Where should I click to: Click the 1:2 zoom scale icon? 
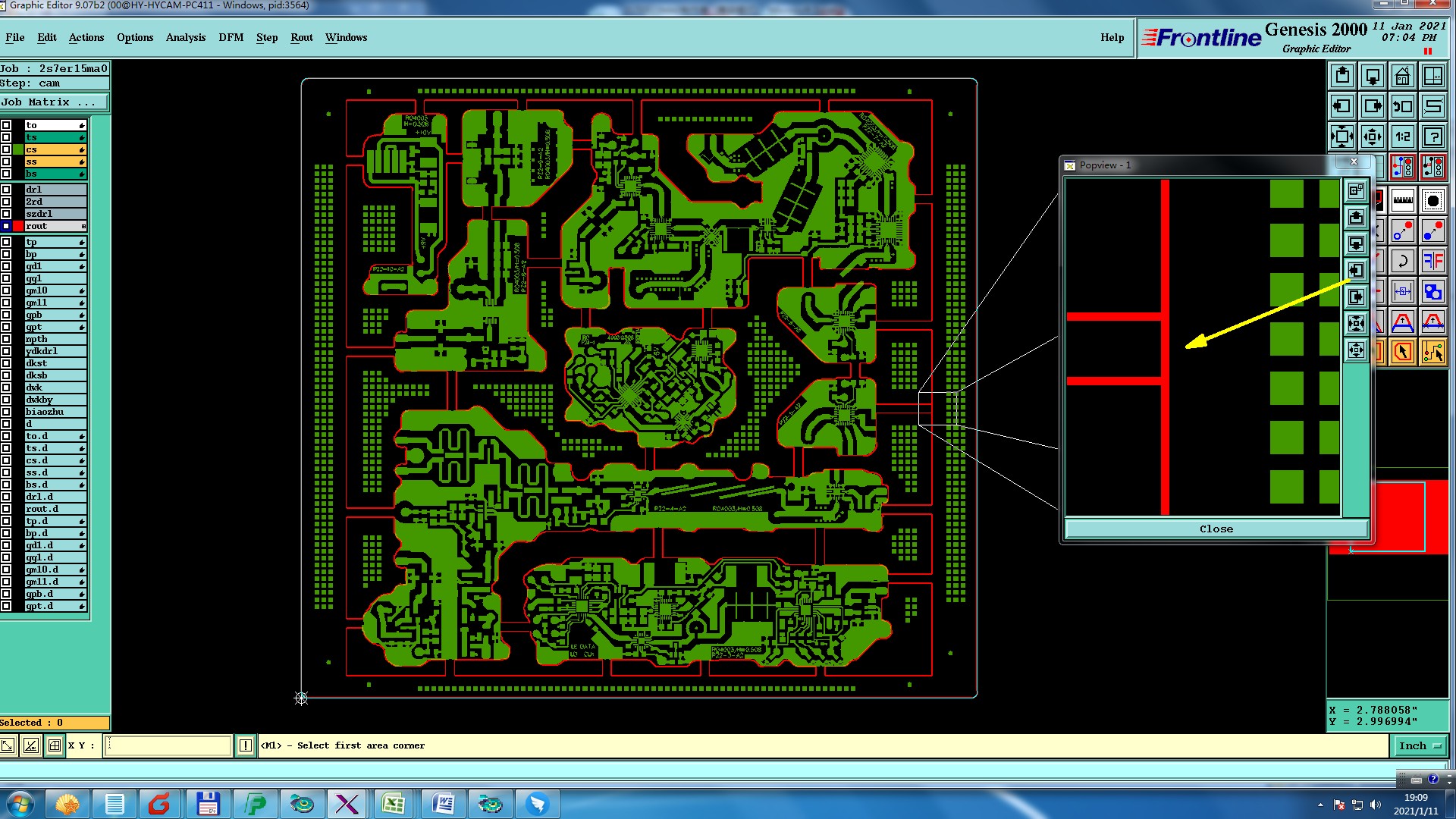1402,137
